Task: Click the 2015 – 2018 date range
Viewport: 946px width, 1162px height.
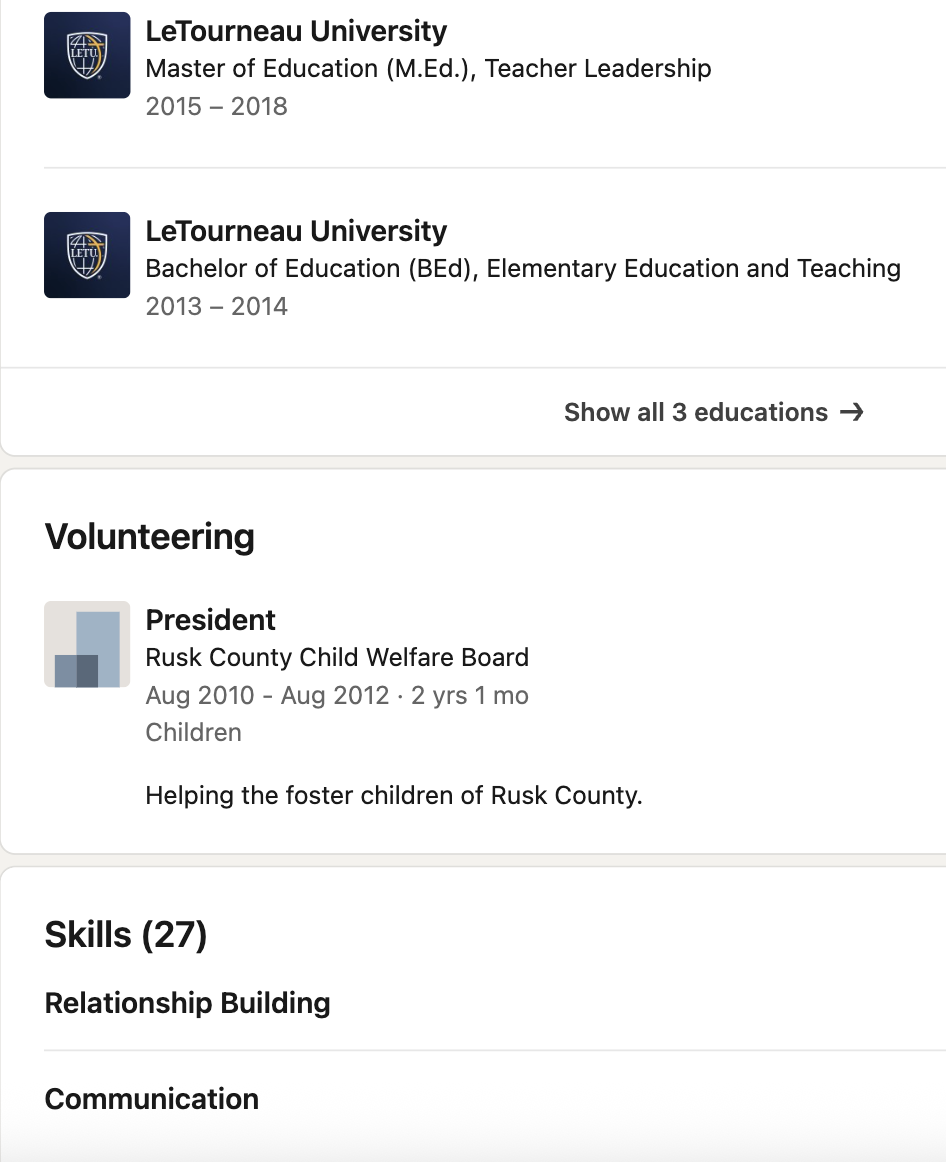Action: (216, 107)
